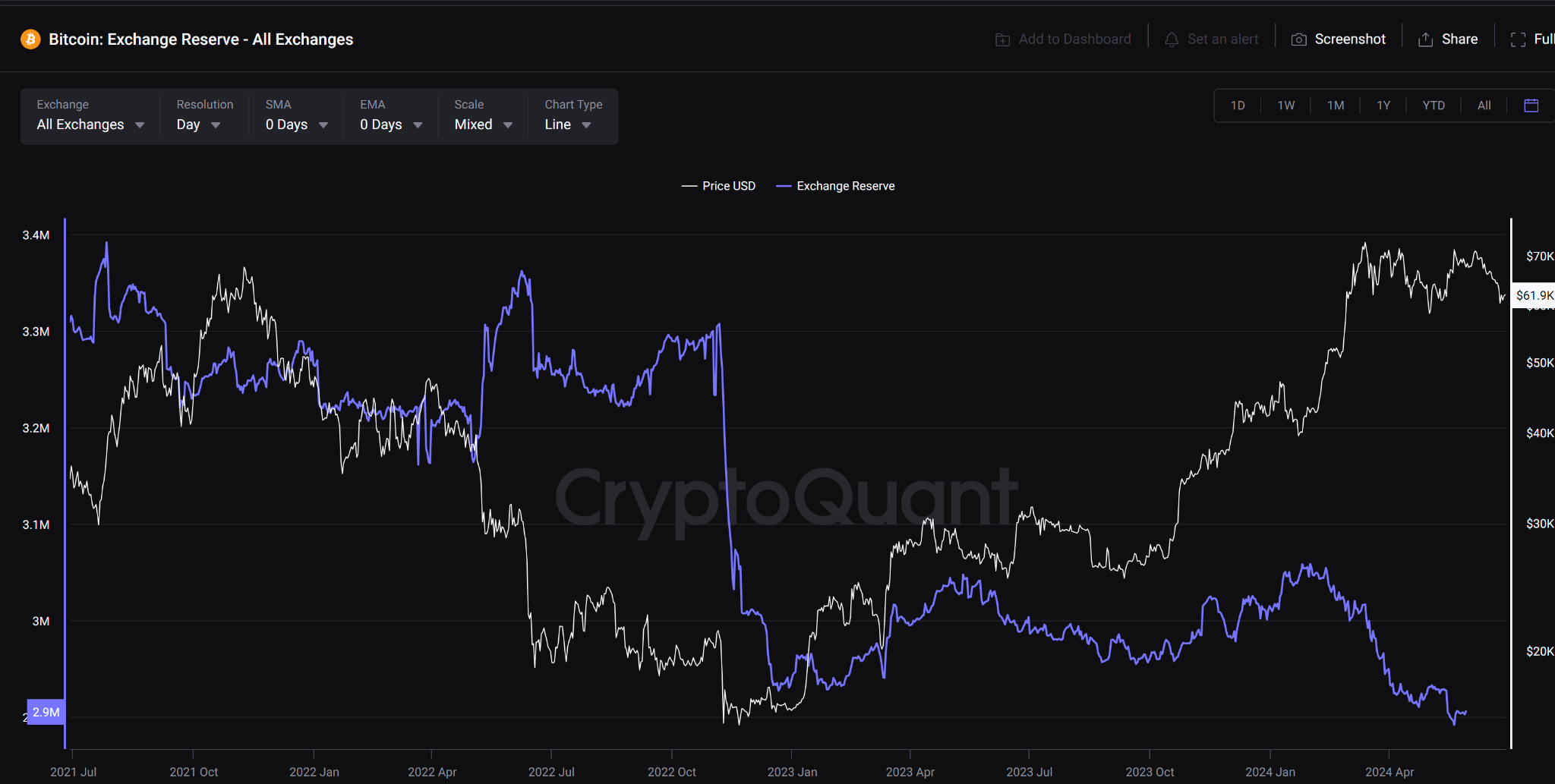The height and width of the screenshot is (784, 1555).
Task: Click the Share upload icon
Action: 1425,39
